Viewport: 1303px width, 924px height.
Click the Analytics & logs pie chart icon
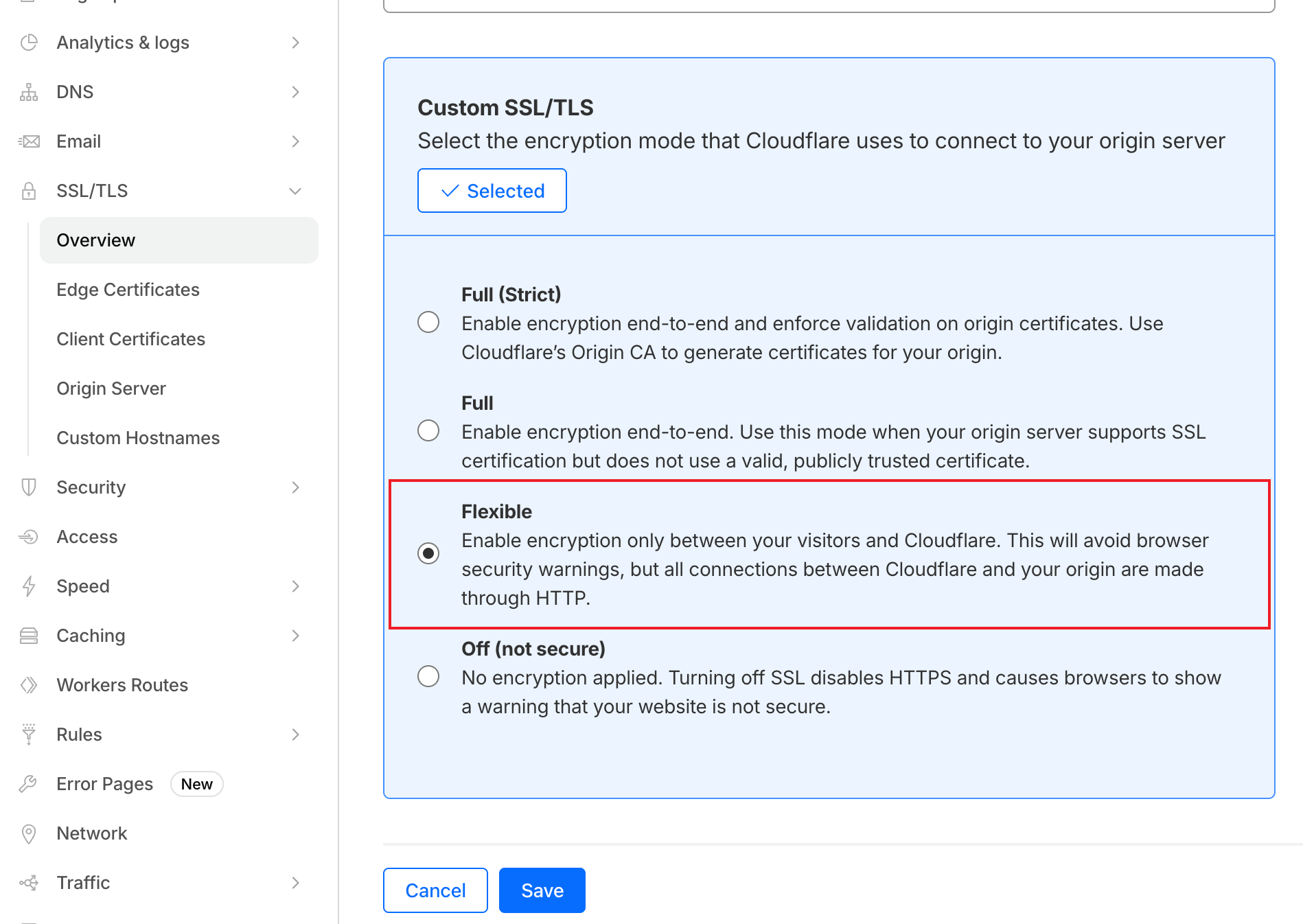pyautogui.click(x=29, y=43)
